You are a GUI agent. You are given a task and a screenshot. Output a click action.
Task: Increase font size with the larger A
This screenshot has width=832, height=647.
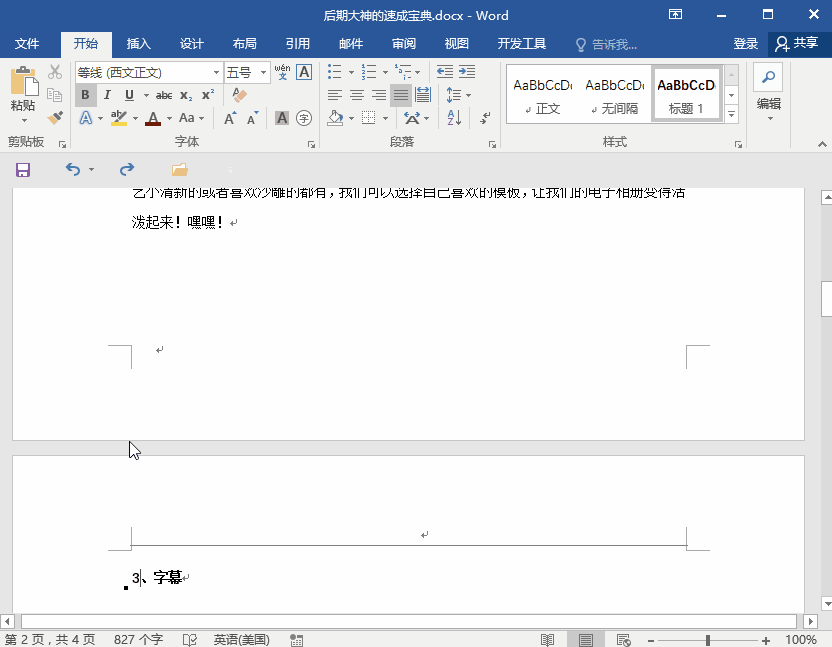(230, 118)
